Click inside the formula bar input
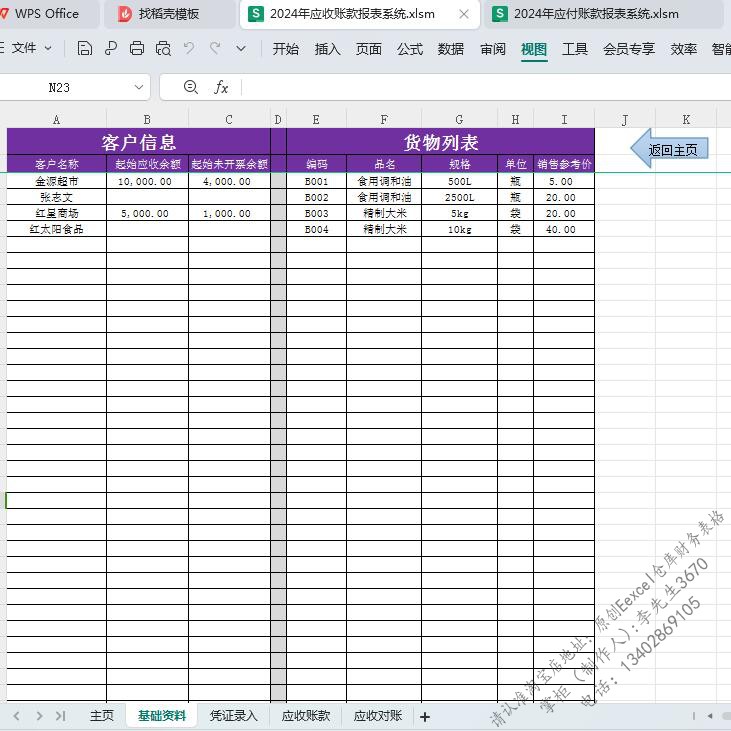 (x=485, y=87)
